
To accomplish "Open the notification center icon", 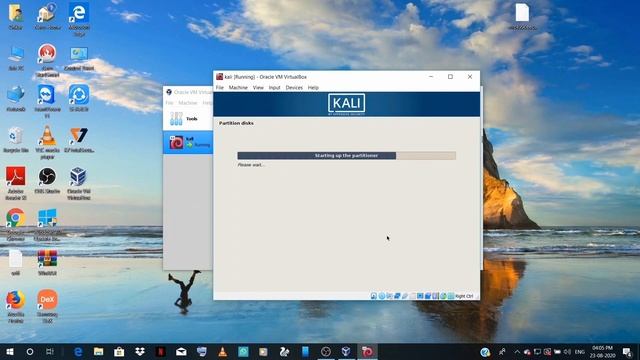I will (627, 351).
